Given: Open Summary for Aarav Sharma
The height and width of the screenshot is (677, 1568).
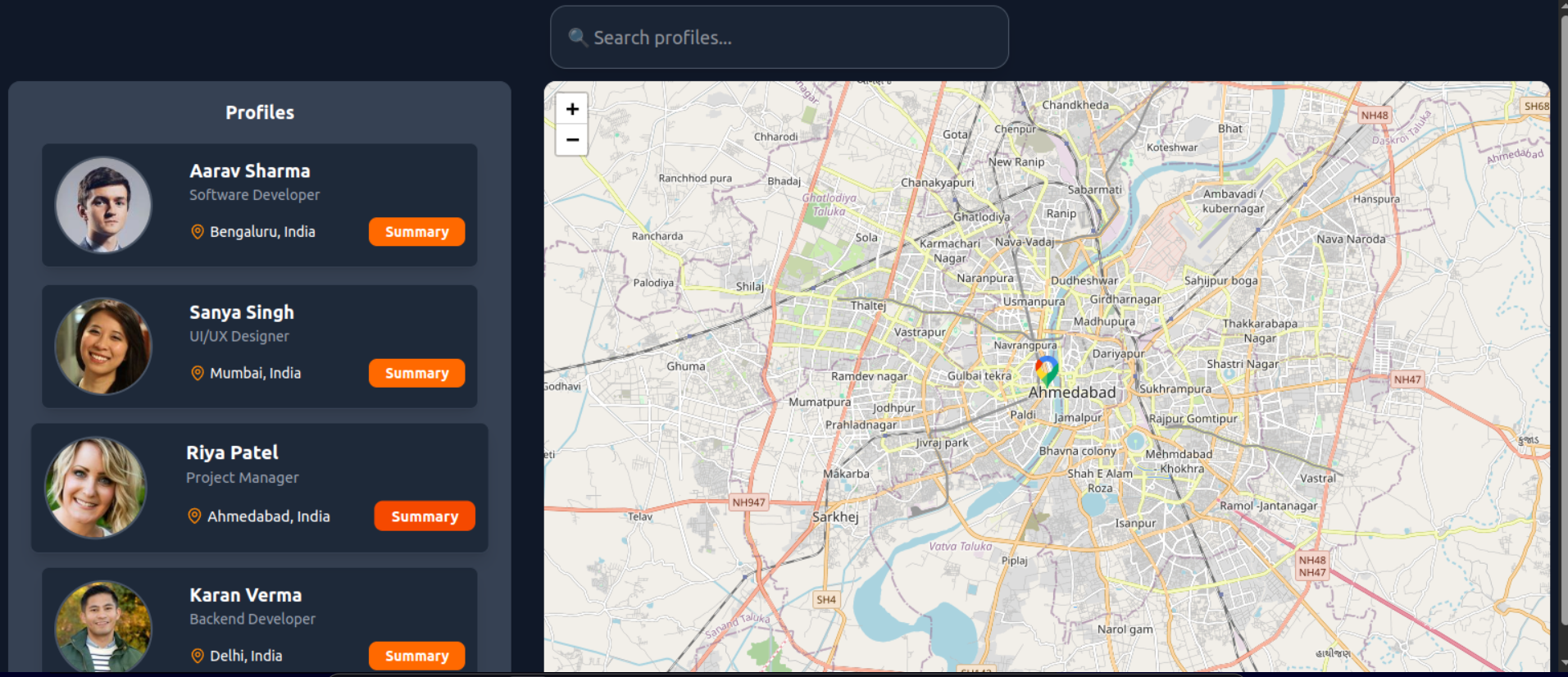Looking at the screenshot, I should click(x=416, y=232).
